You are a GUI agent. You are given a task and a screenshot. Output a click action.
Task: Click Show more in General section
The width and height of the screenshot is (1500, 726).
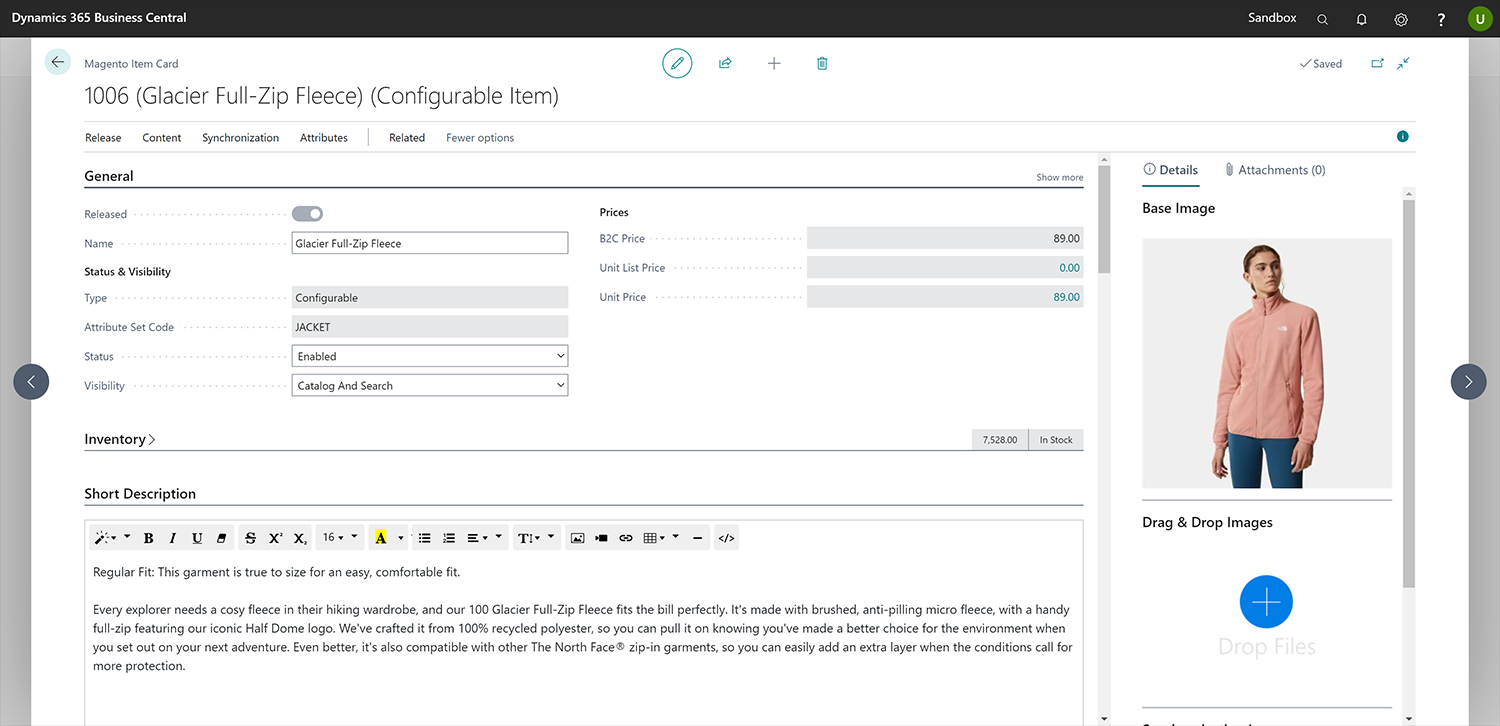tap(1059, 177)
